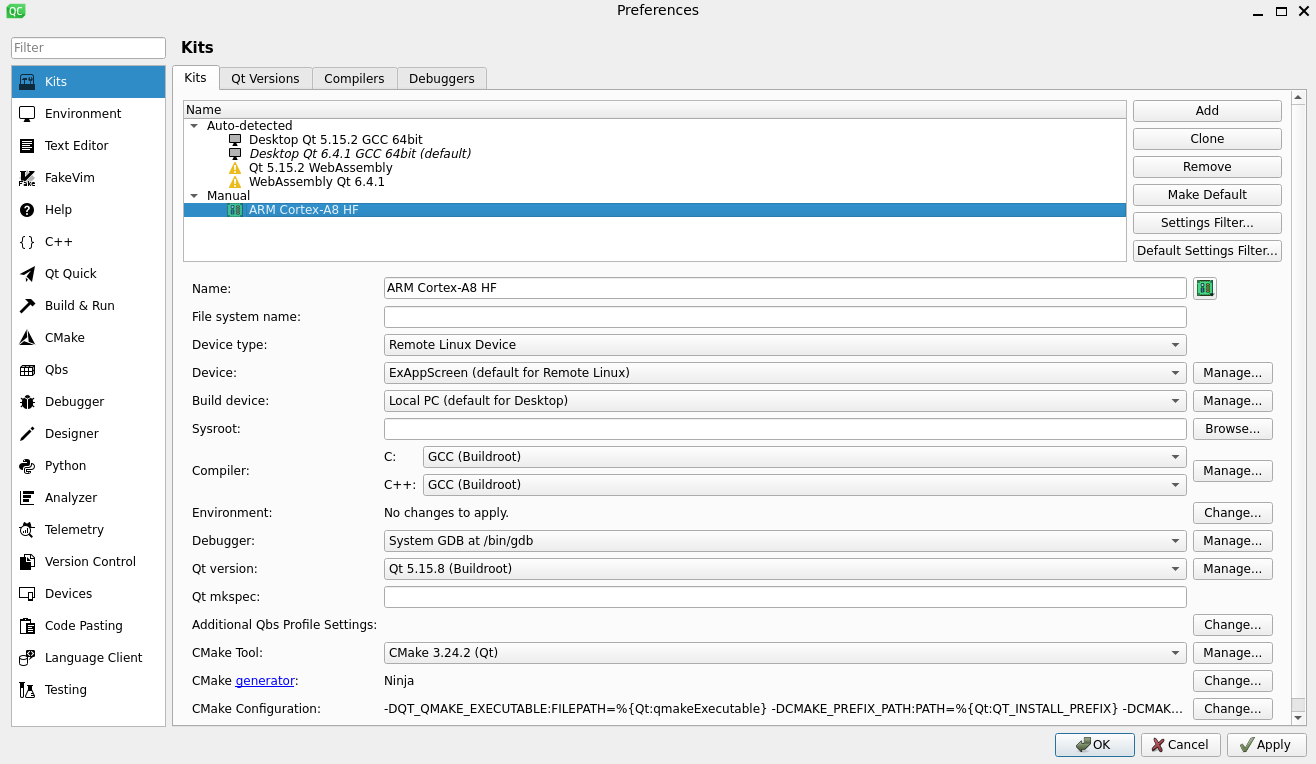The width and height of the screenshot is (1316, 764).
Task: Open Devices settings icon
Action: [x=27, y=594]
